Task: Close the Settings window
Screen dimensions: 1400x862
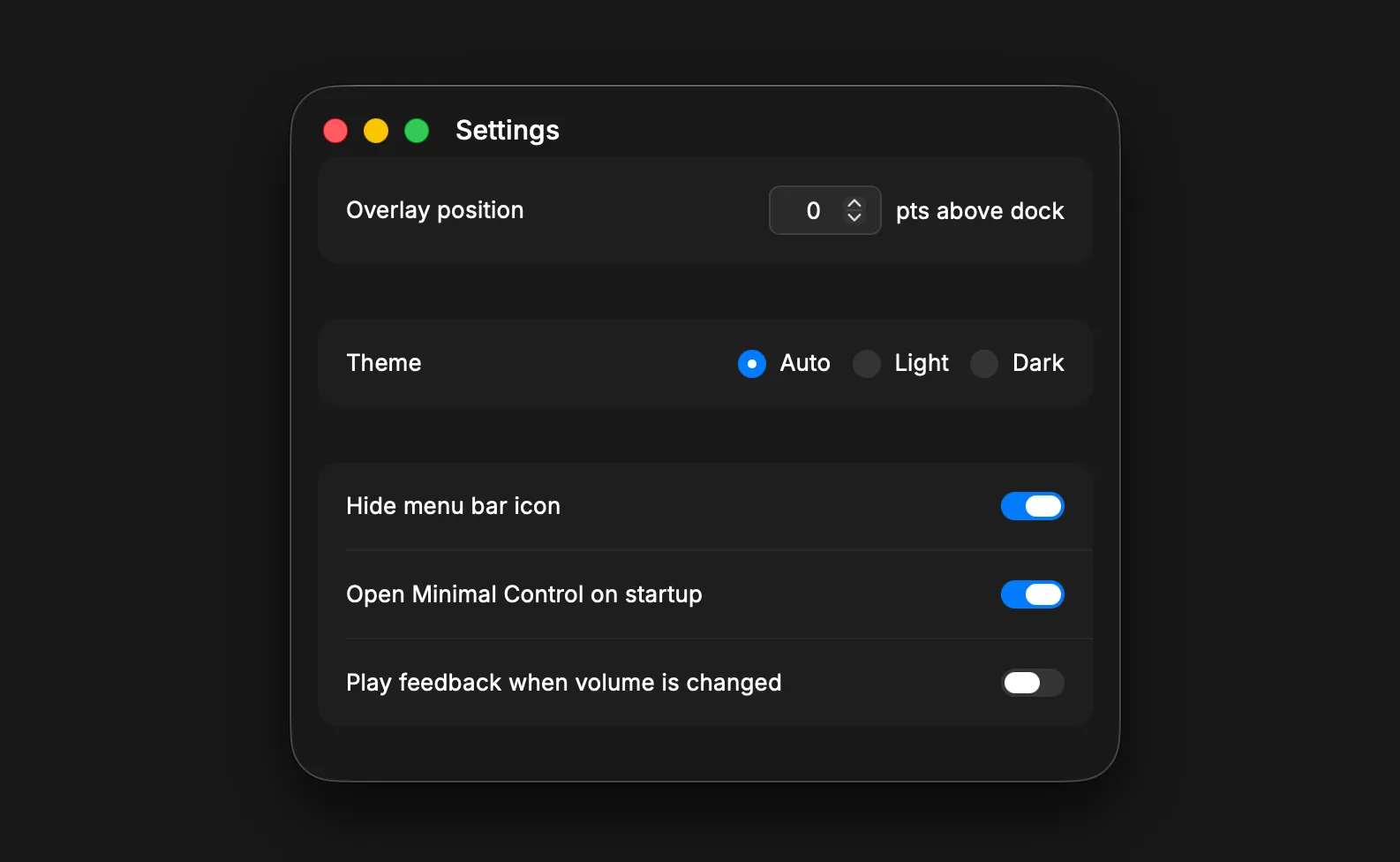Action: (x=335, y=131)
